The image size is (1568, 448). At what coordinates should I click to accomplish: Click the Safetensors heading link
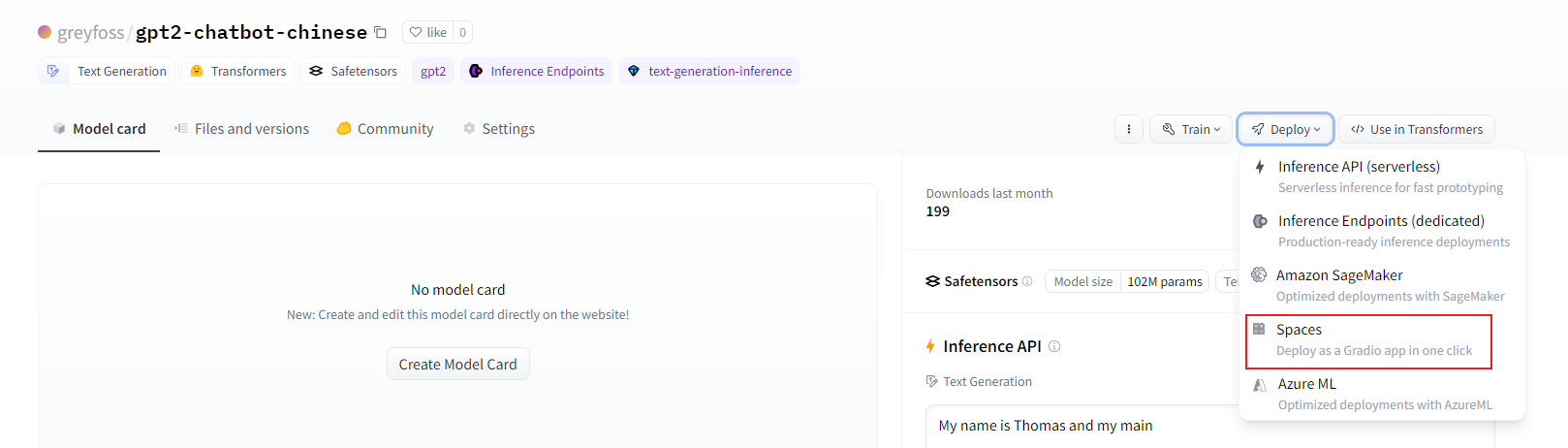coord(981,281)
